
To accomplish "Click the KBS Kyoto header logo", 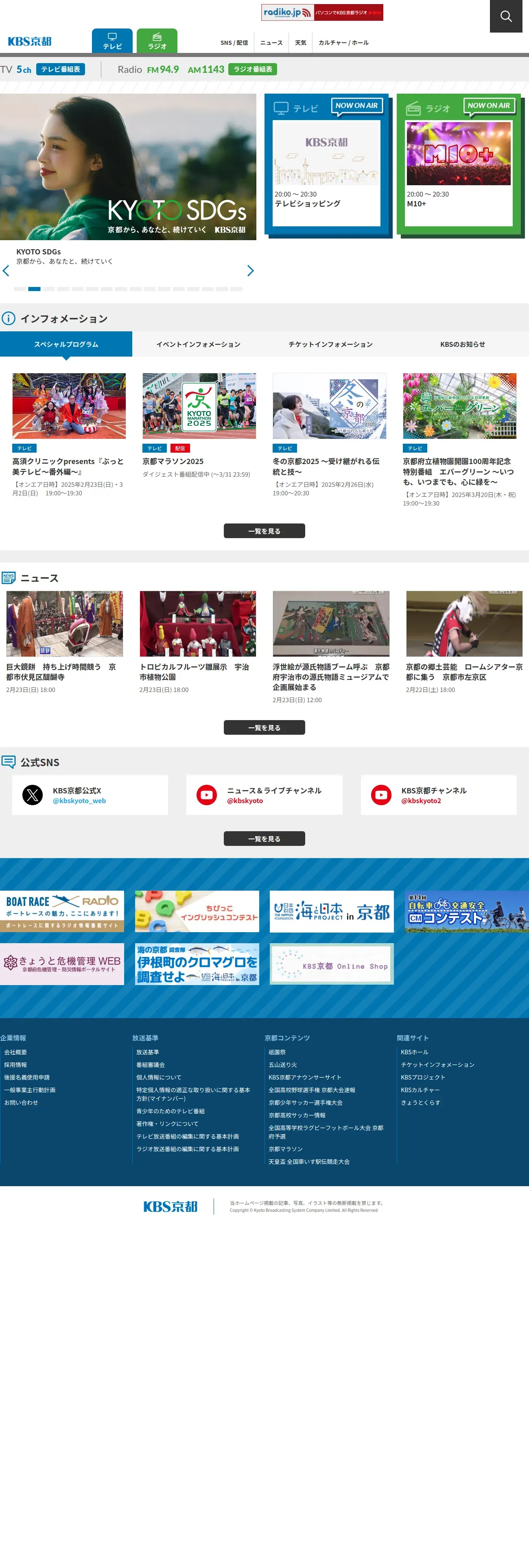I will click(29, 42).
